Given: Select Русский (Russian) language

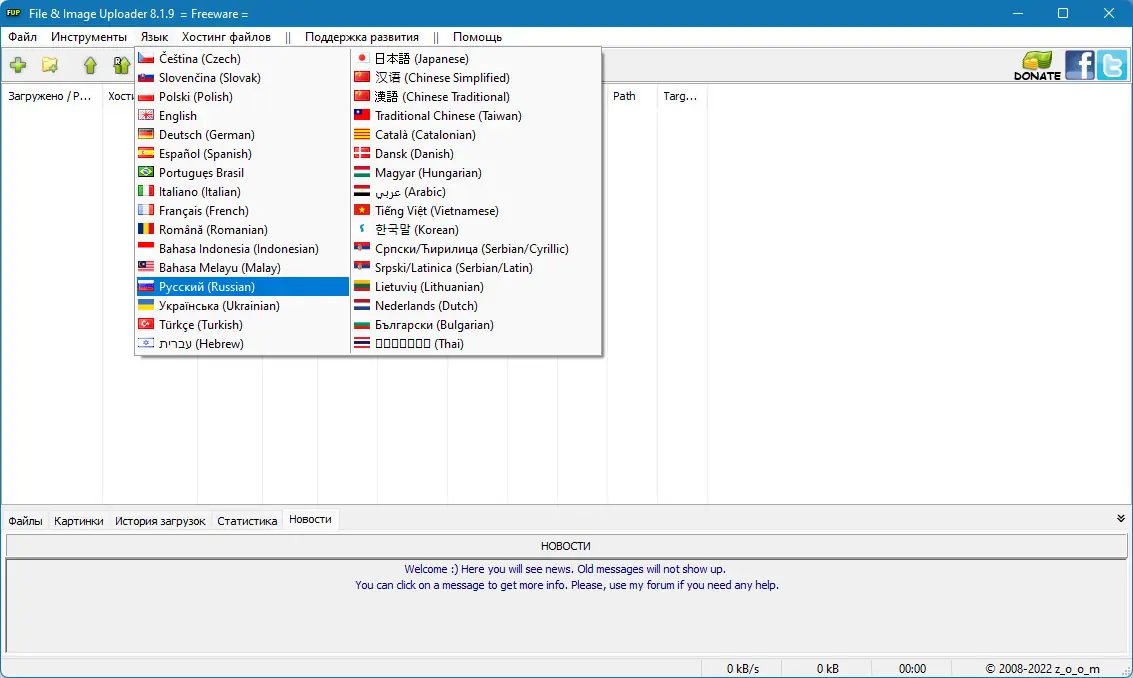Looking at the screenshot, I should [x=243, y=287].
